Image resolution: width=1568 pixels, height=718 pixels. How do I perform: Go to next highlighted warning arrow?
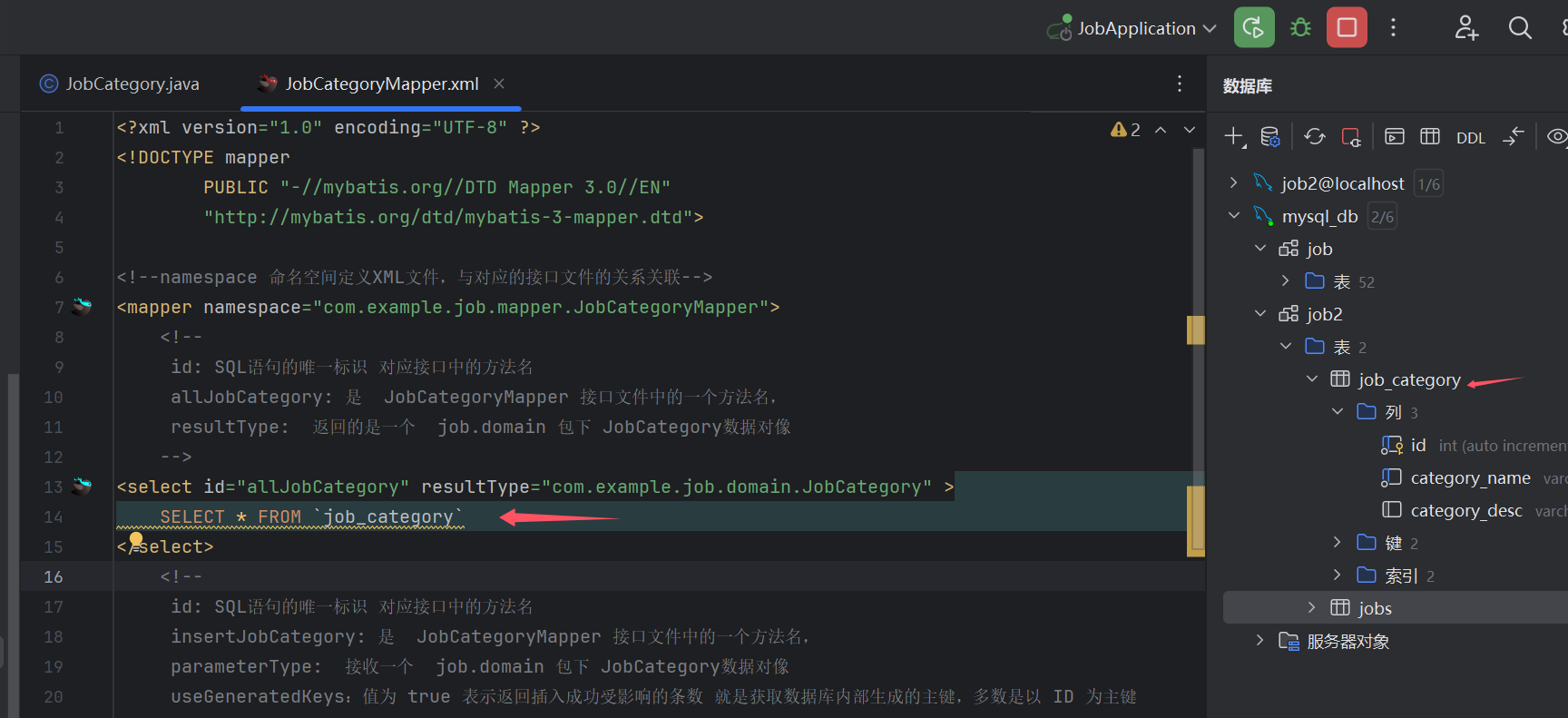(x=1190, y=130)
